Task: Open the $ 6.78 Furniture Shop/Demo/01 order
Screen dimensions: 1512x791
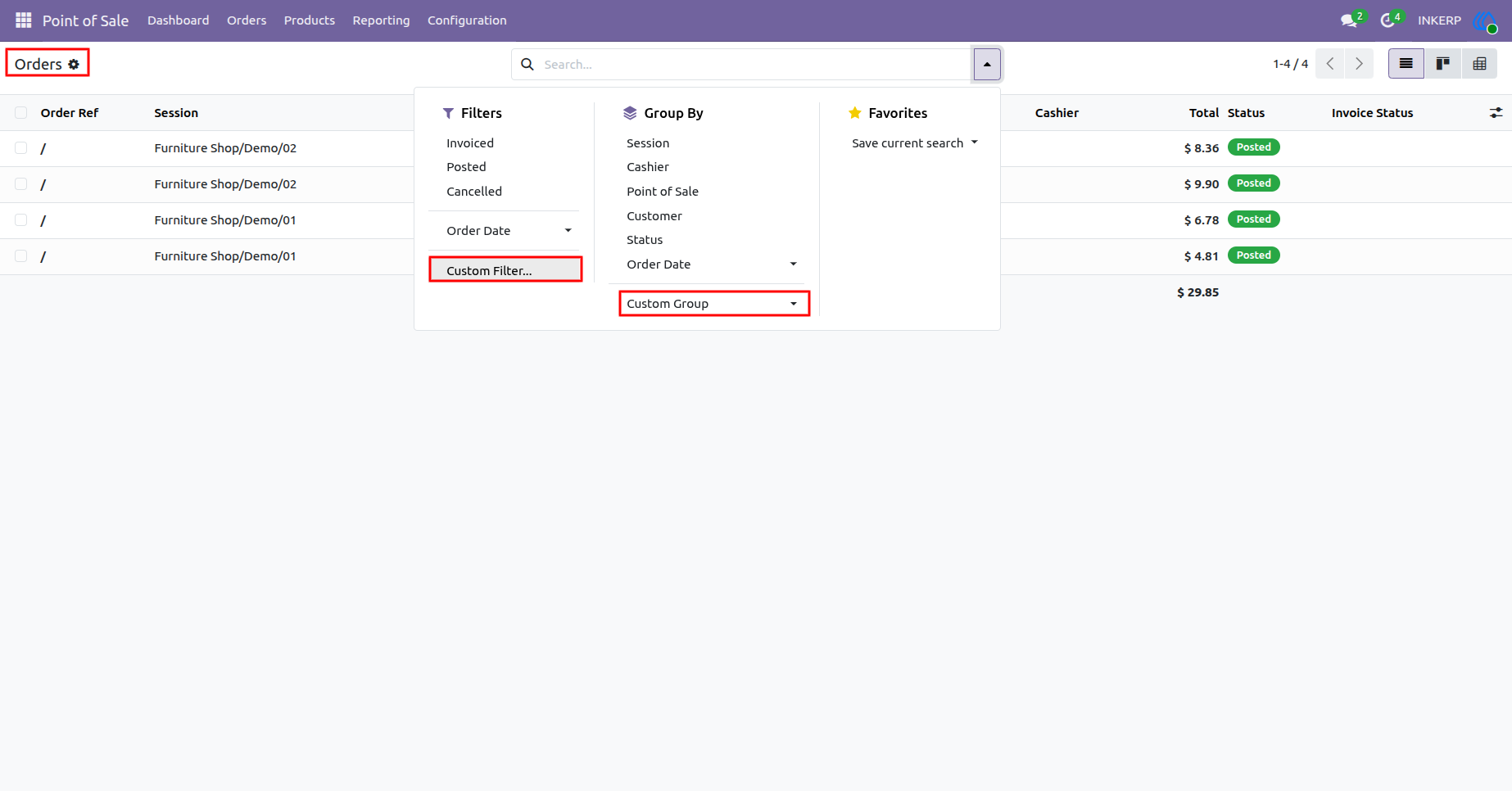Action: coord(225,220)
